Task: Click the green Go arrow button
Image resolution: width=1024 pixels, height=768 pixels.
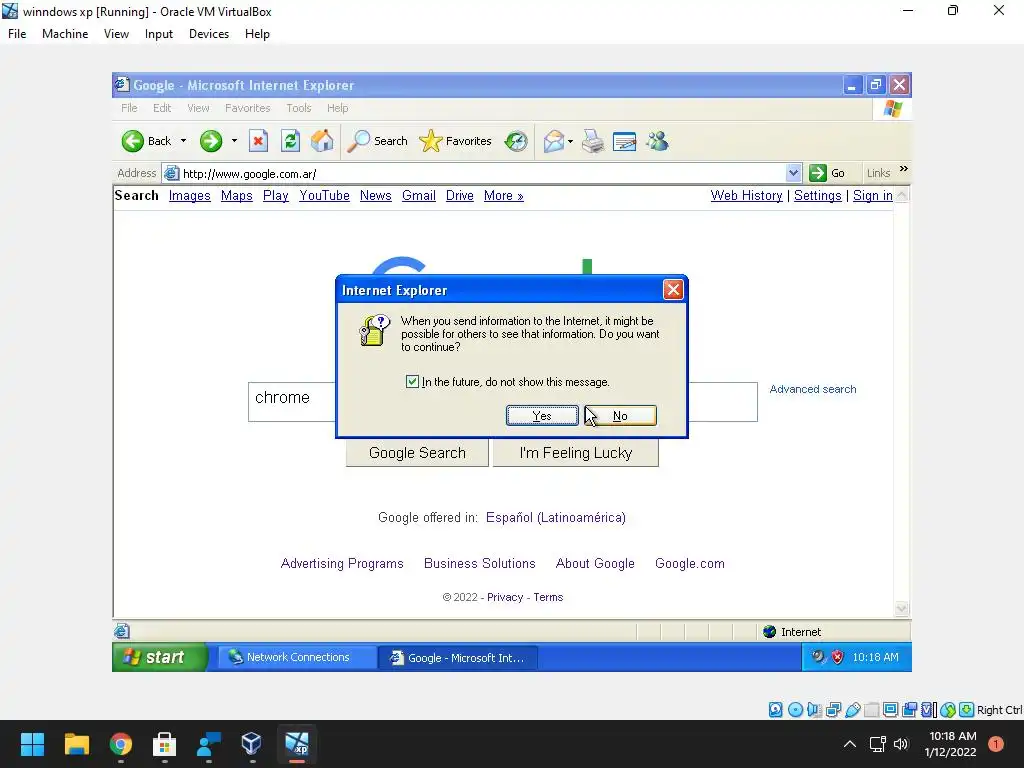Action: pyautogui.click(x=818, y=173)
